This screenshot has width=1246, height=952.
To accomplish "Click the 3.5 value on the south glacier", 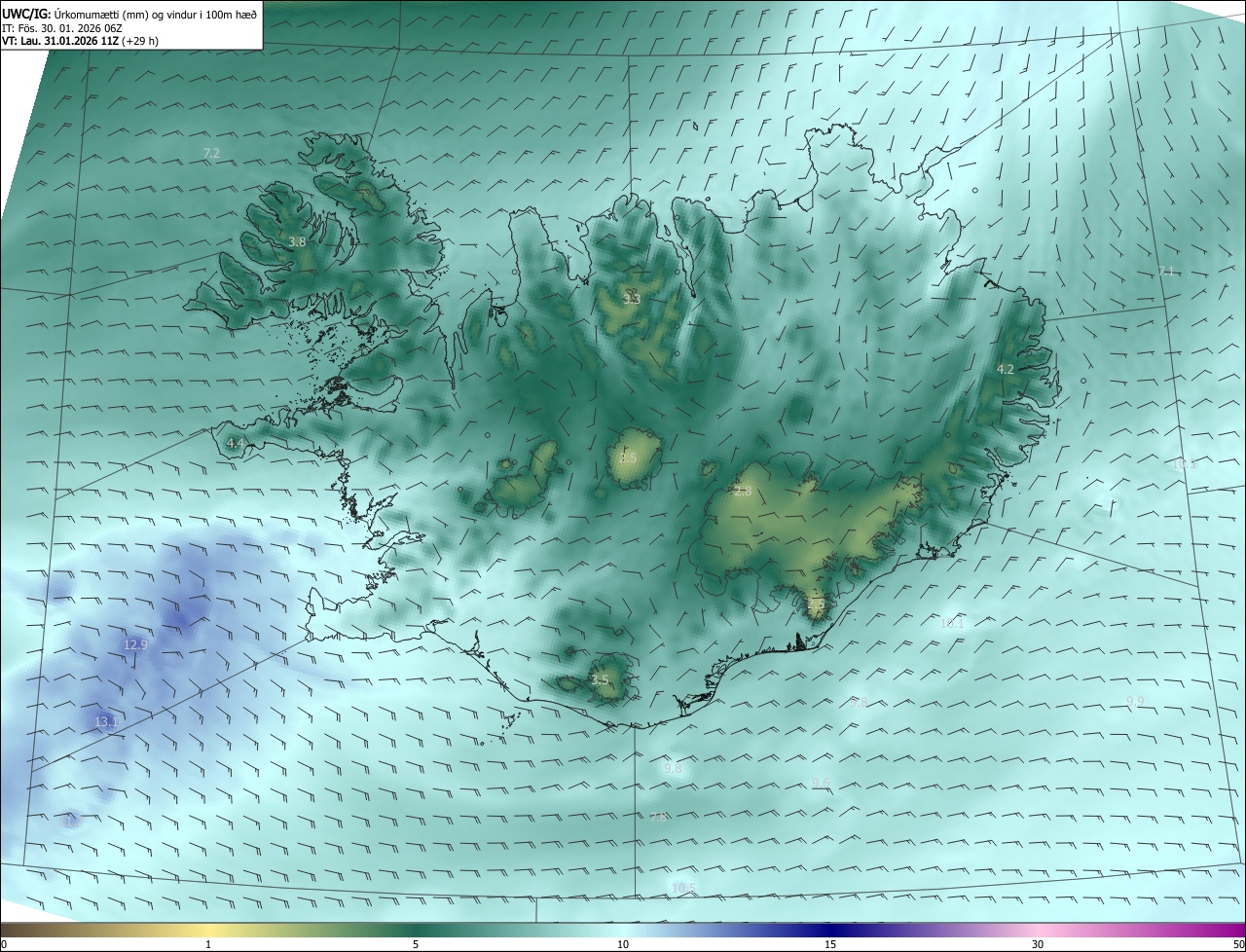I will [600, 680].
